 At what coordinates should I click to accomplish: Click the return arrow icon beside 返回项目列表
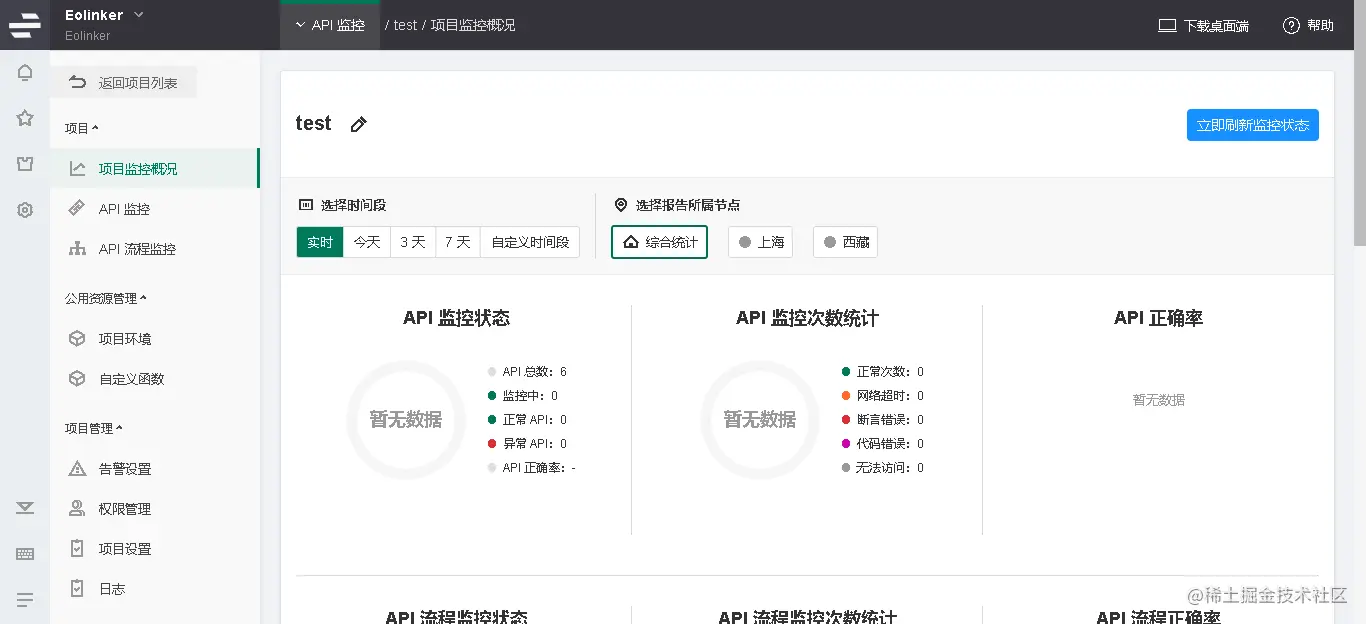click(77, 83)
